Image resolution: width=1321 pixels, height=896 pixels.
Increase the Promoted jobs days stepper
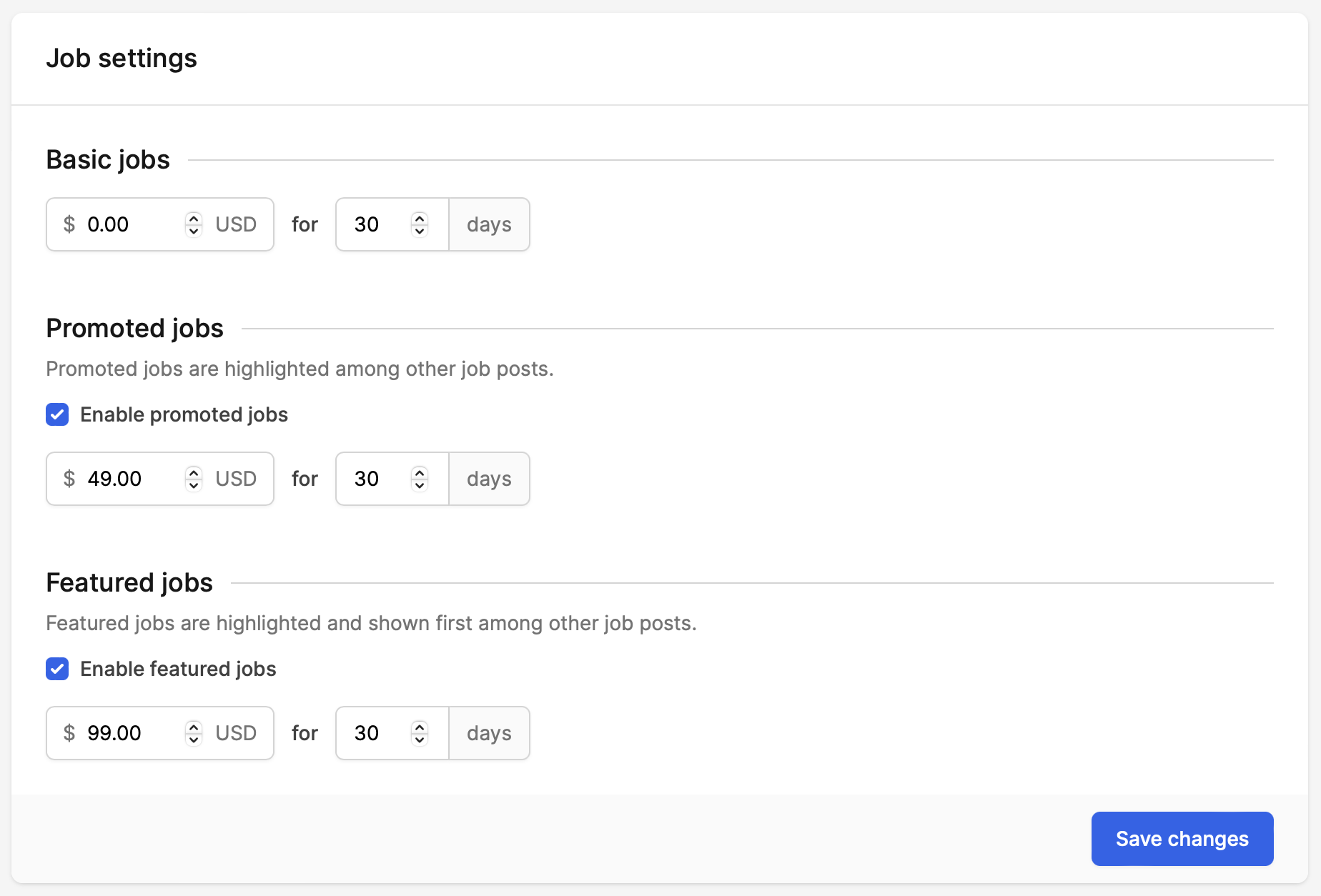coord(420,472)
